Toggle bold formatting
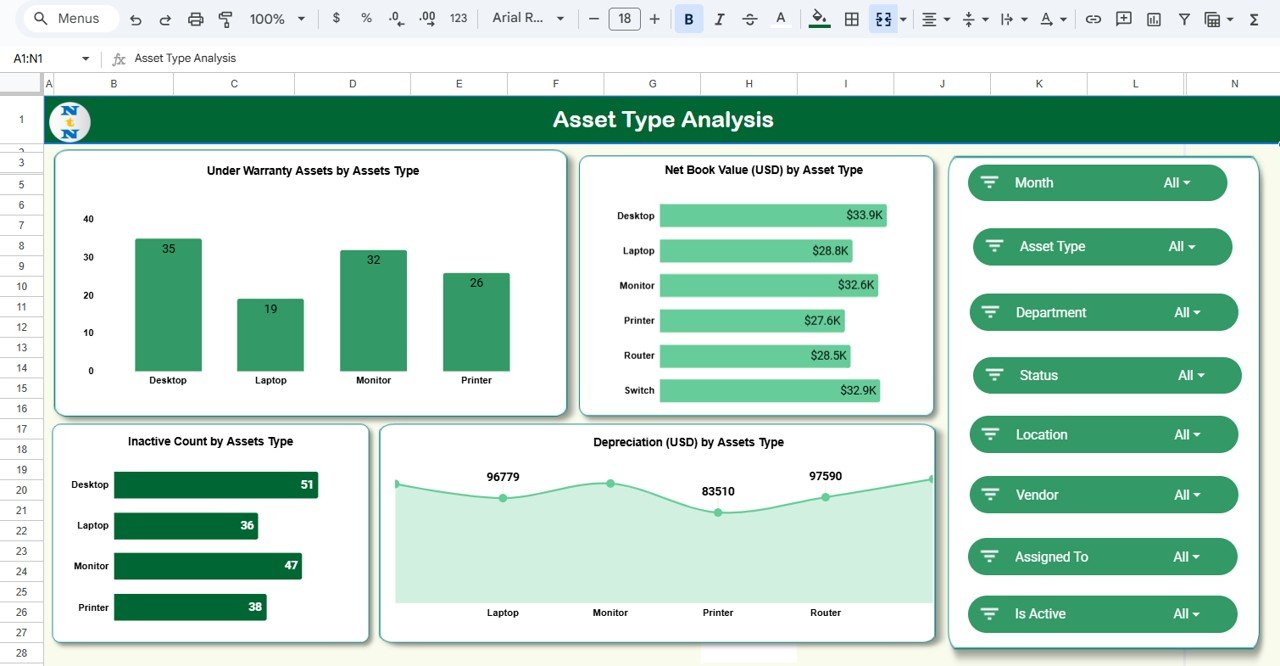The image size is (1280, 666). pos(688,18)
